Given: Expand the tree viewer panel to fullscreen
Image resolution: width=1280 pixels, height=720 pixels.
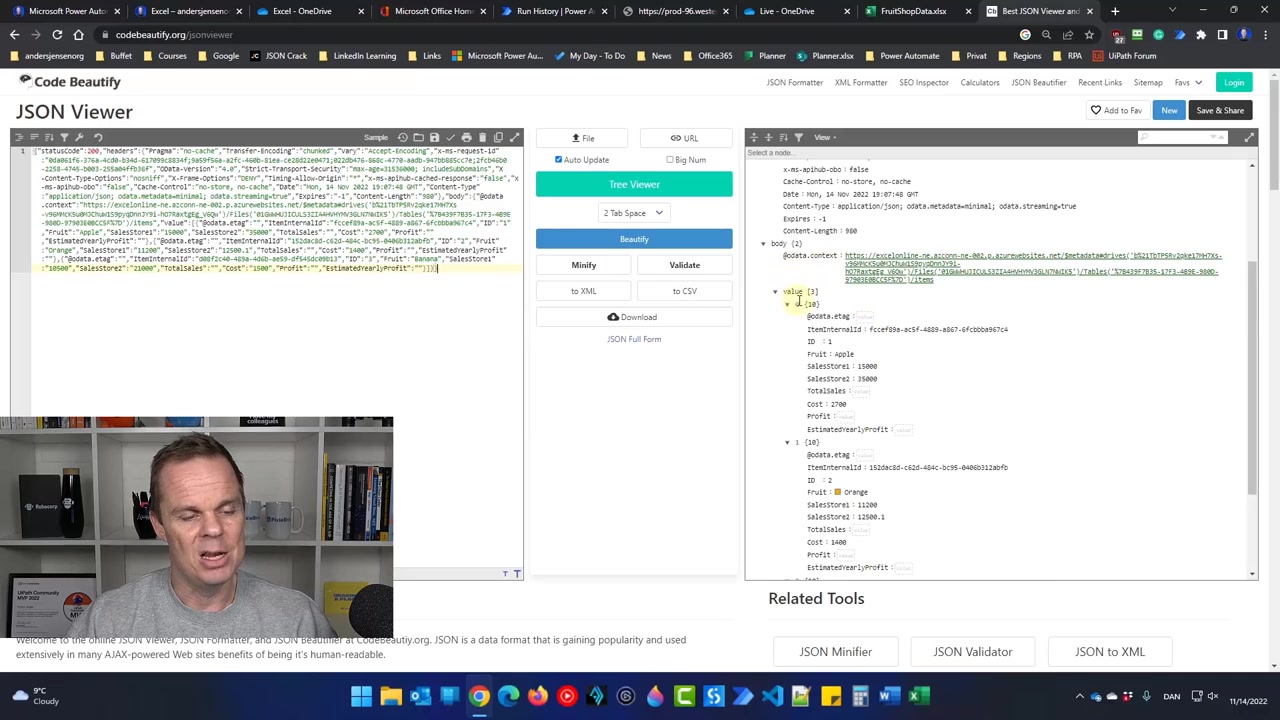Looking at the screenshot, I should point(1249,137).
